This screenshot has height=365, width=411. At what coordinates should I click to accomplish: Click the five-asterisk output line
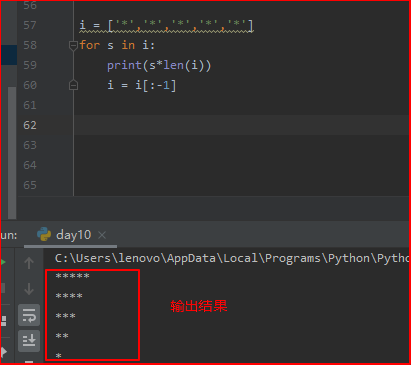click(x=73, y=276)
